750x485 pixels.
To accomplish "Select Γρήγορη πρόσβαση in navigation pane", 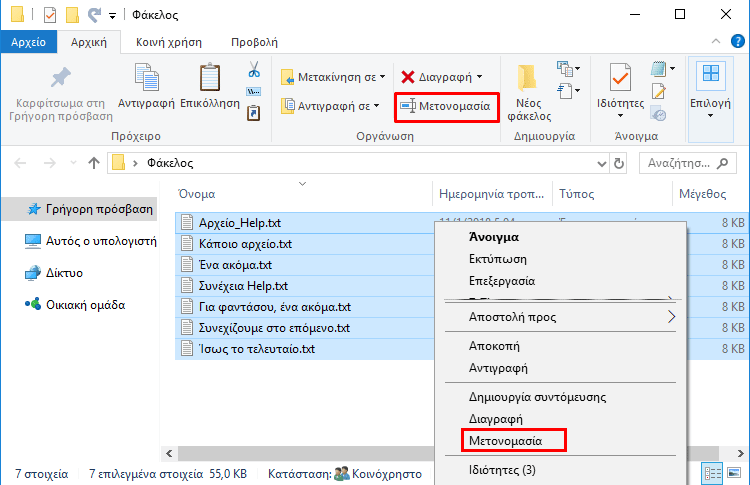I will [80, 209].
